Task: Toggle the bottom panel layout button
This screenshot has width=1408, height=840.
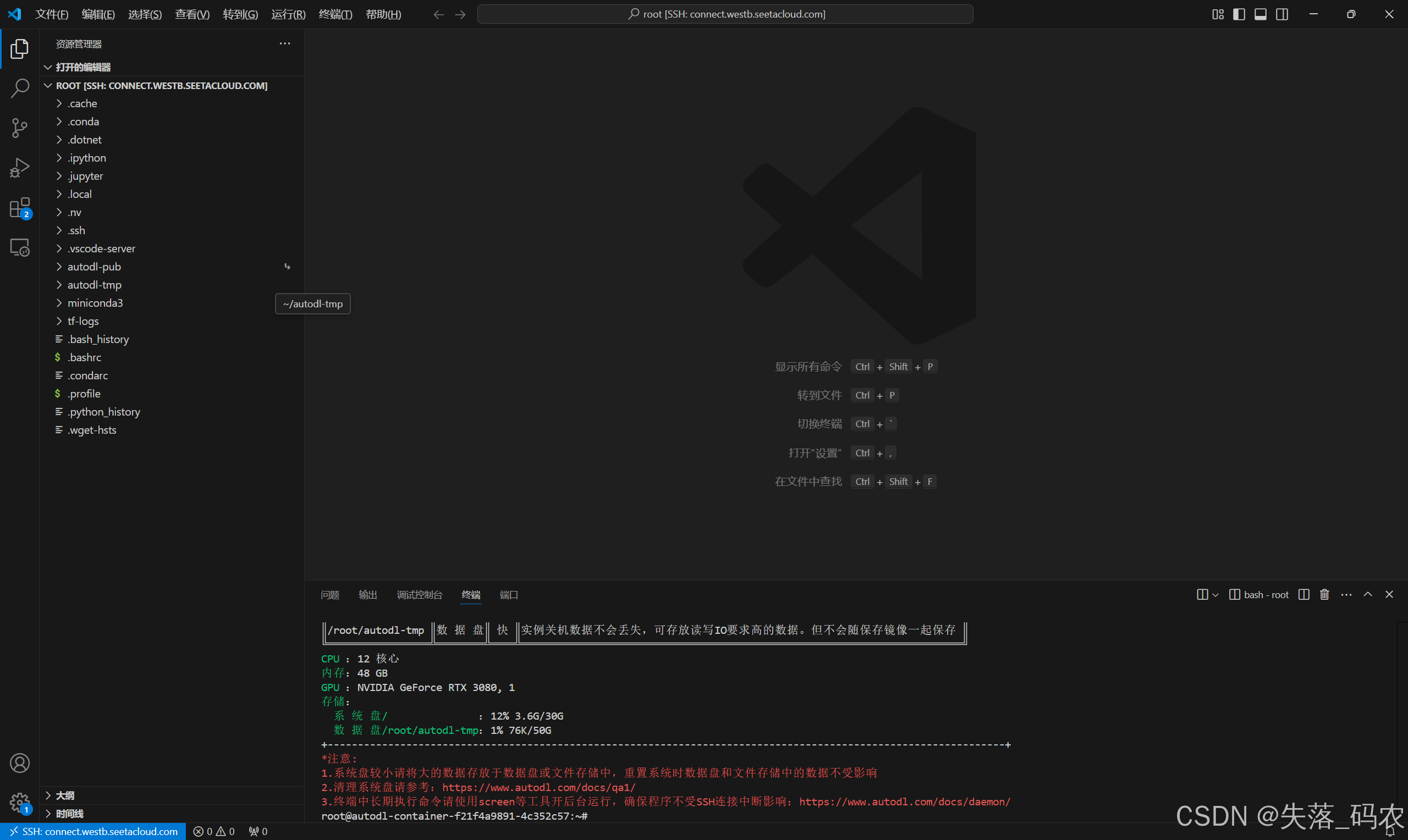Action: point(1260,14)
